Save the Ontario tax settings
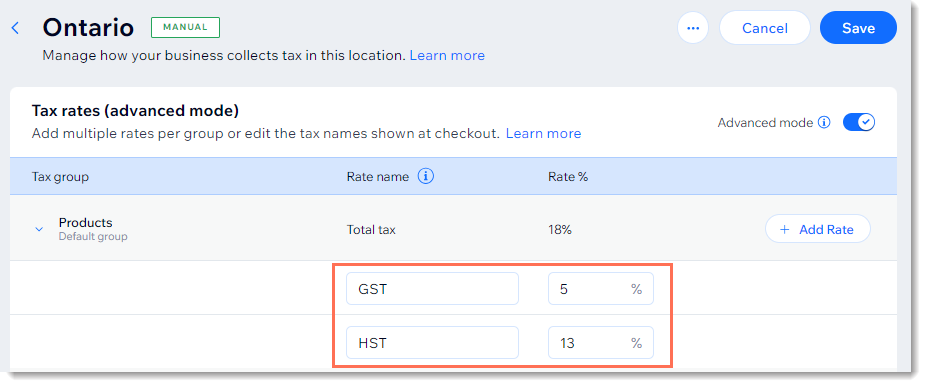926x387 pixels. 858,28
